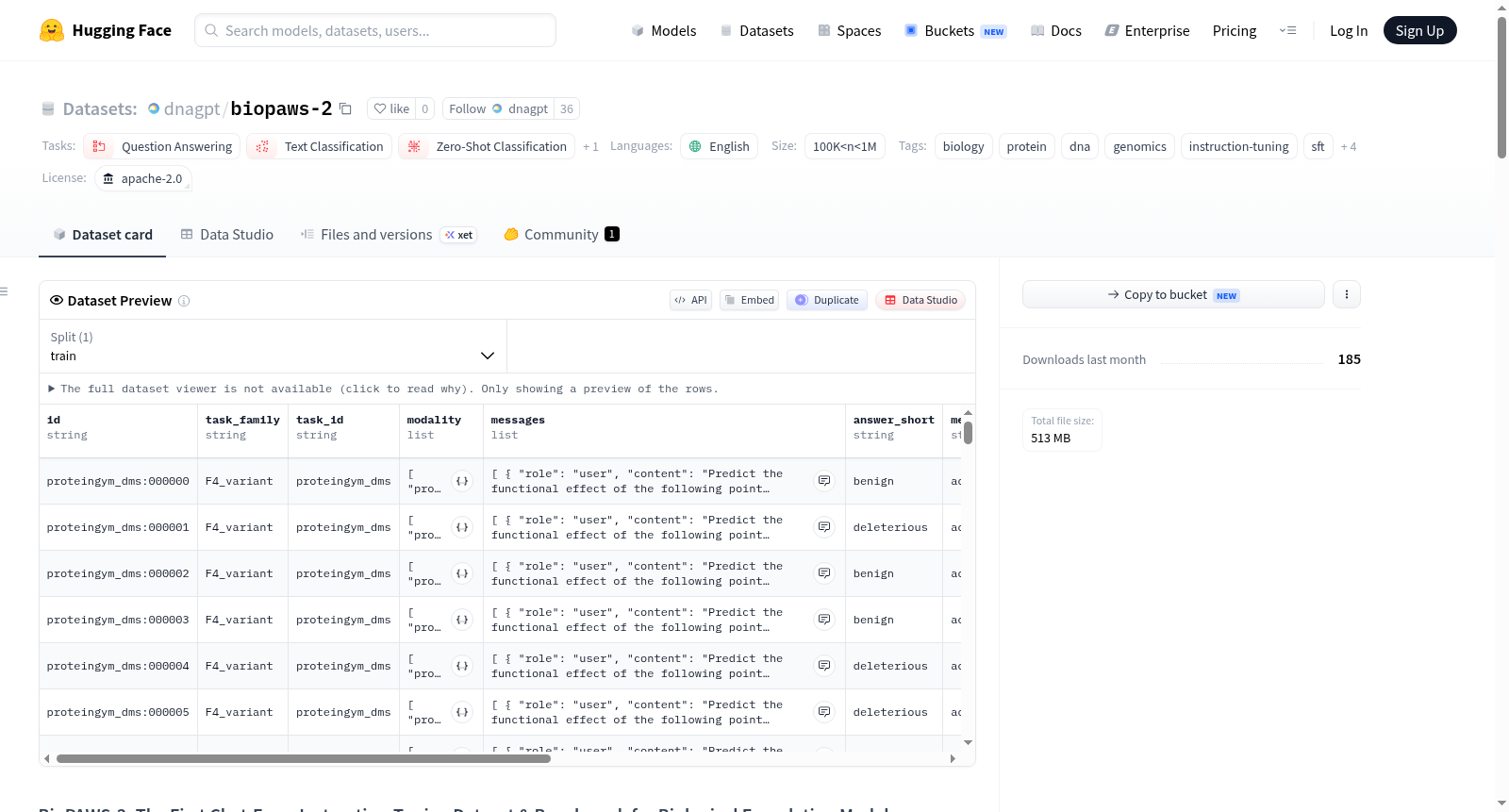The width and height of the screenshot is (1509, 812).
Task: Expand the modality JSON for row 000005
Action: pos(462,712)
